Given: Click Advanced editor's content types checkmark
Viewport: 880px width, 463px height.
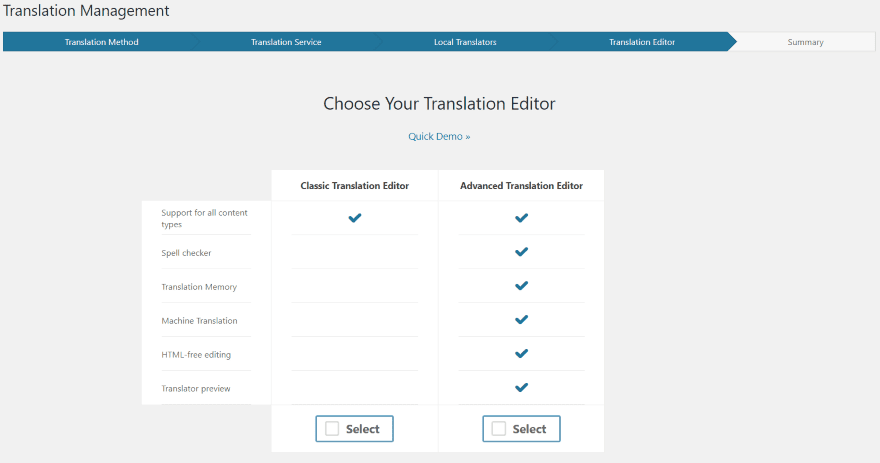Looking at the screenshot, I should pos(521,218).
